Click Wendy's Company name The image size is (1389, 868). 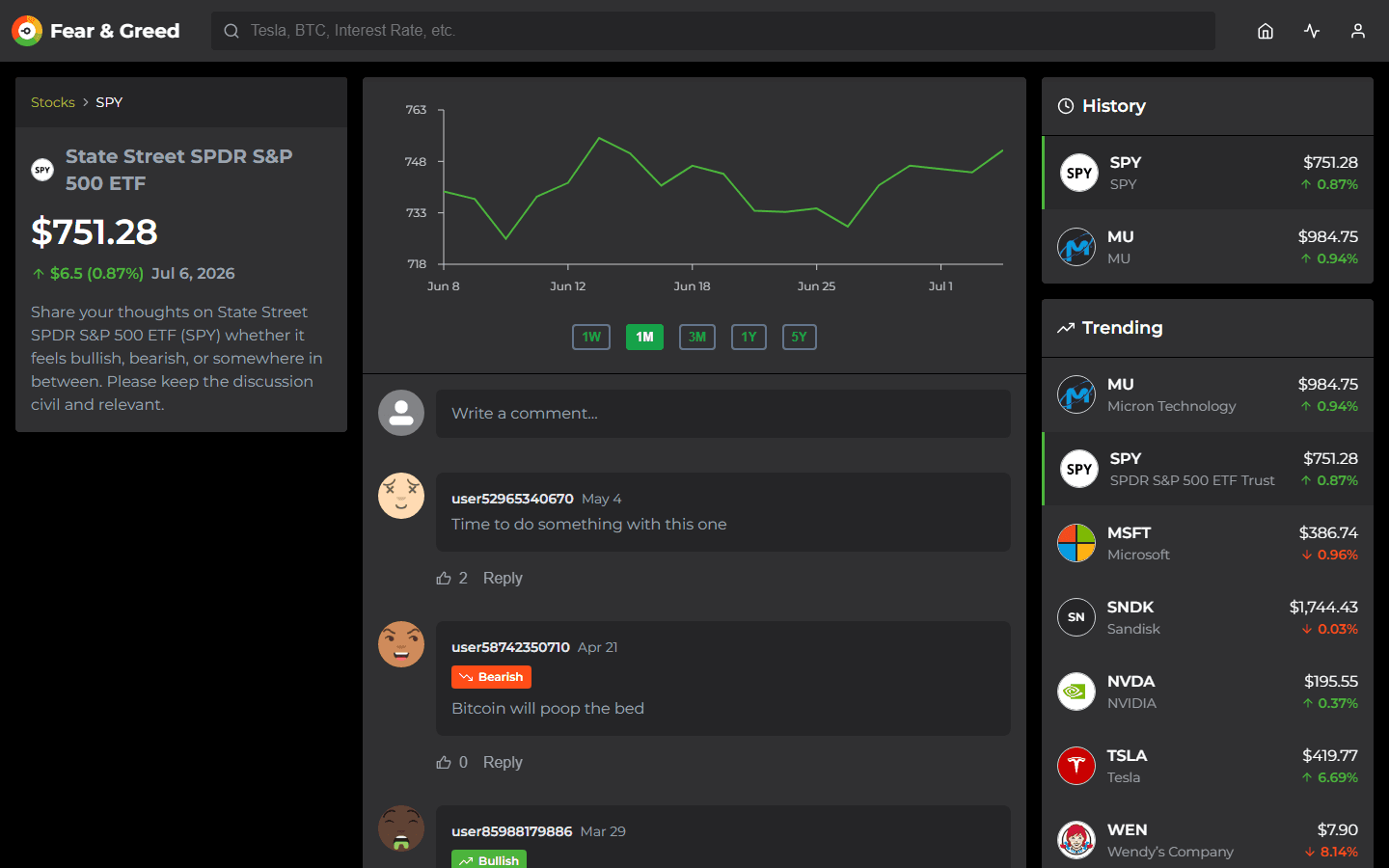pyautogui.click(x=1170, y=852)
